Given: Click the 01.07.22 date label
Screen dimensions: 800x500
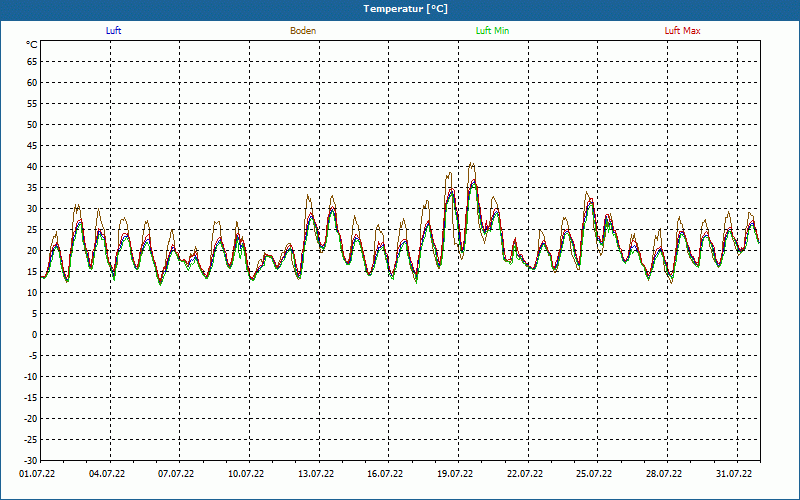Looking at the screenshot, I should coord(37,474).
